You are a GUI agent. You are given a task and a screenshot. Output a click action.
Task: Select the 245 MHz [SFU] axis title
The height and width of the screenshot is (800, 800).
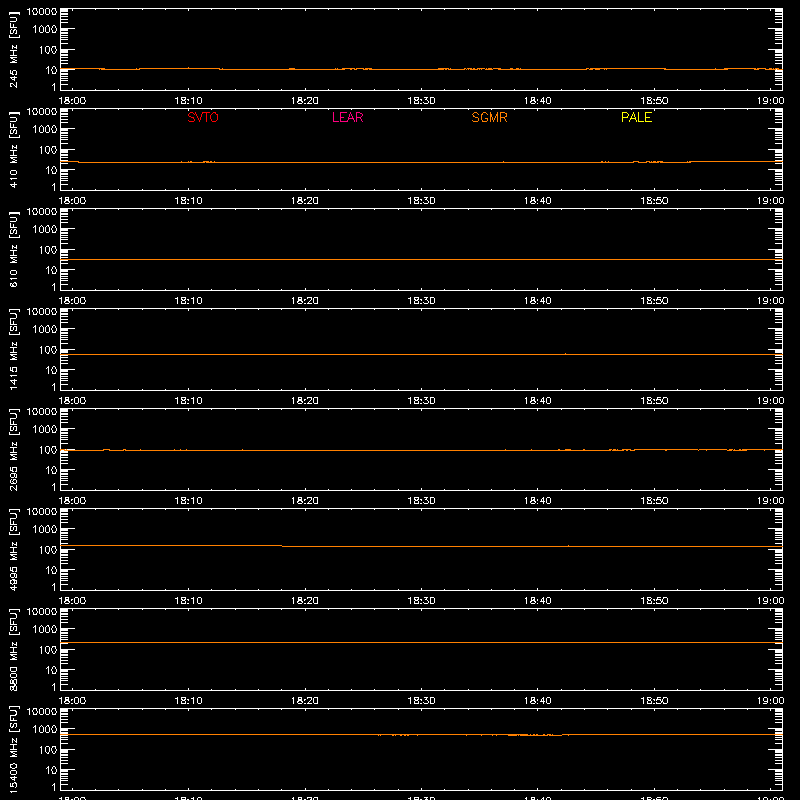(x=13, y=49)
